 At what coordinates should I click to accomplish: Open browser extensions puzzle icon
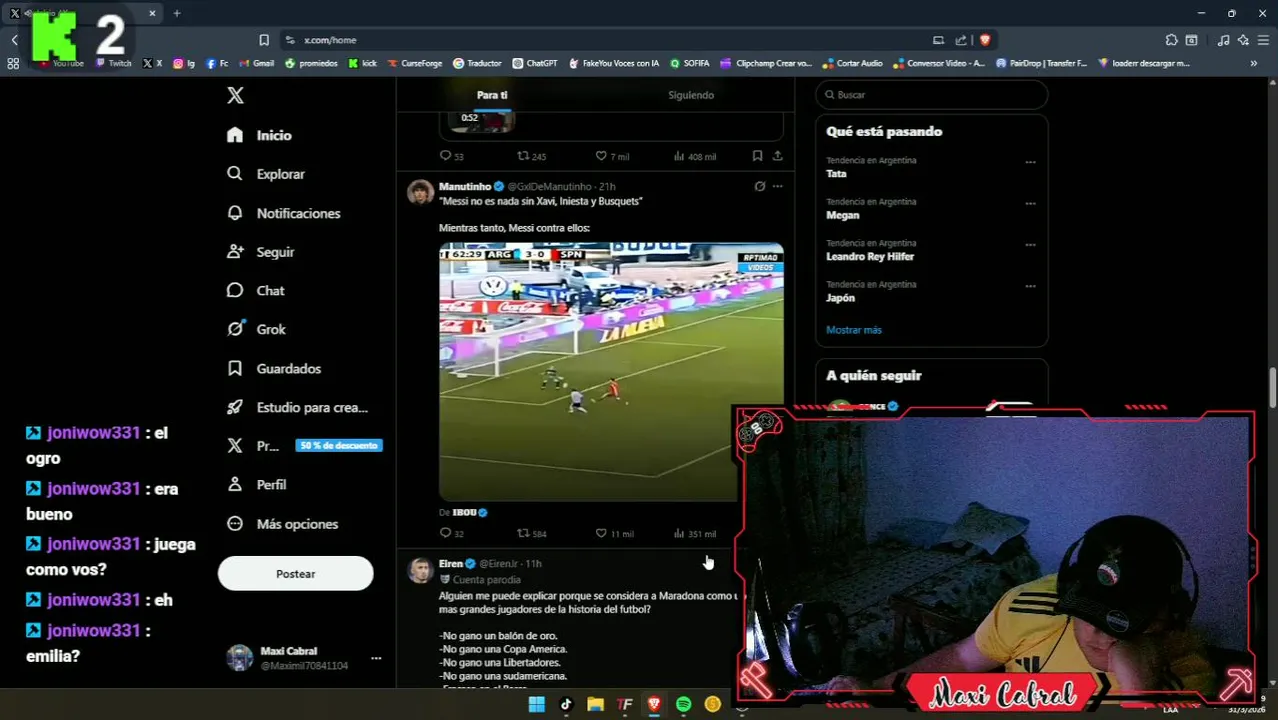[x=1171, y=40]
